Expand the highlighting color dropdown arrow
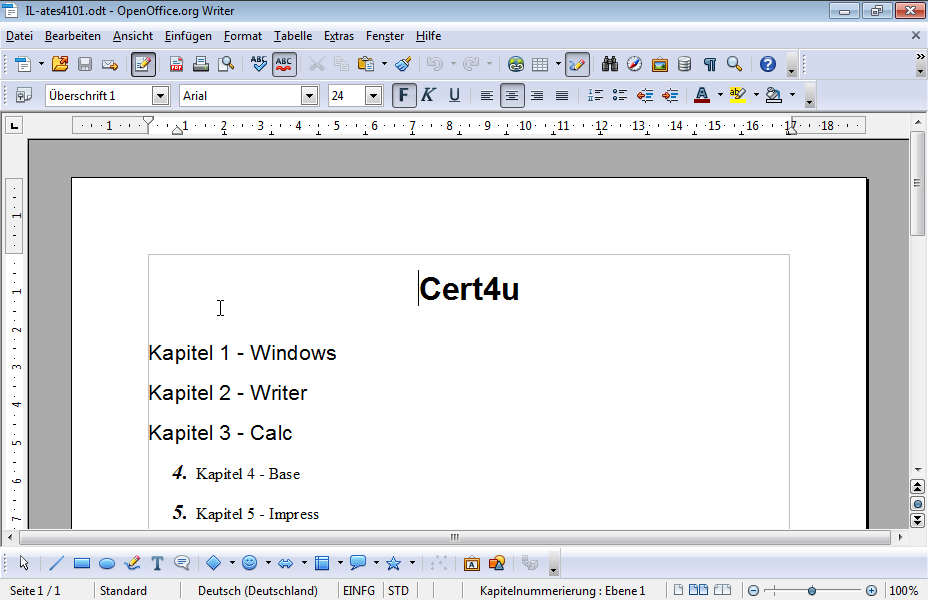This screenshot has width=928, height=600. 756,95
